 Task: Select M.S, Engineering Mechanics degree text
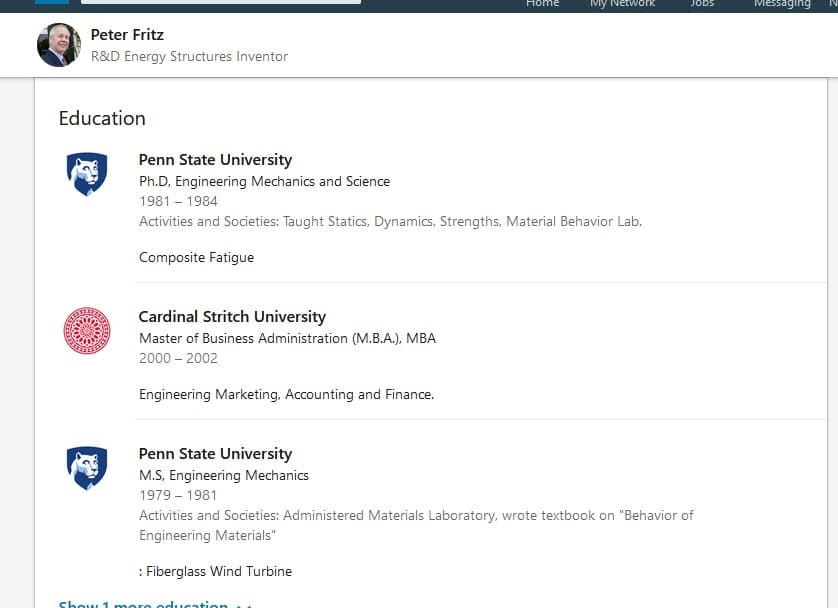224,476
